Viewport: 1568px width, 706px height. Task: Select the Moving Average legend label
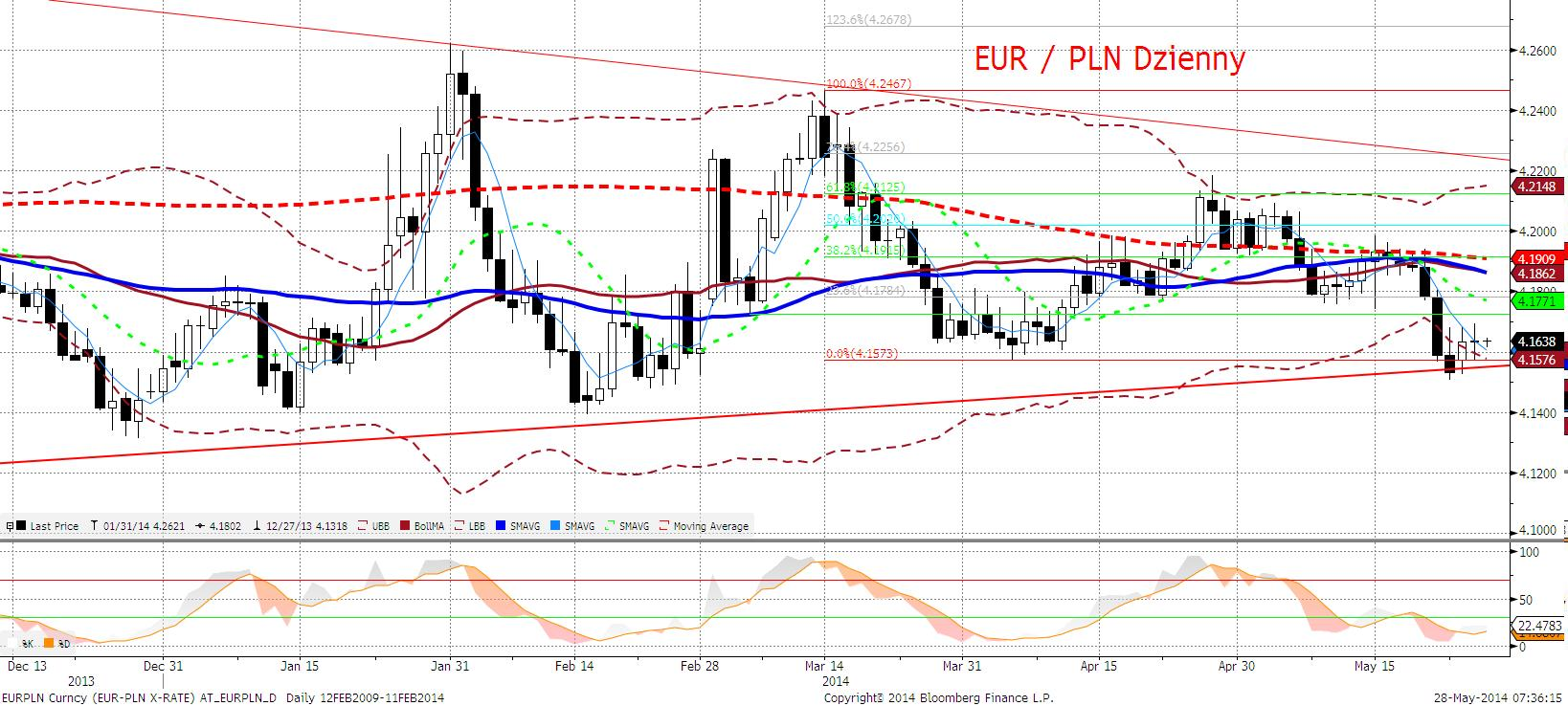711,526
